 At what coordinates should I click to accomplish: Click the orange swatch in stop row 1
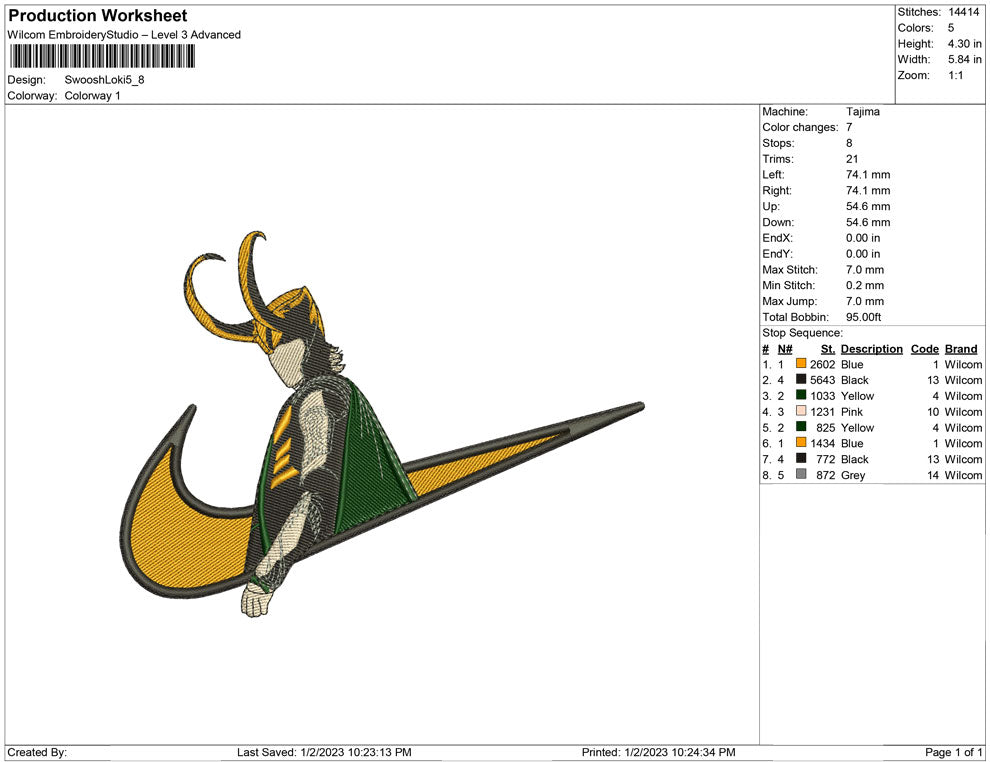click(801, 364)
